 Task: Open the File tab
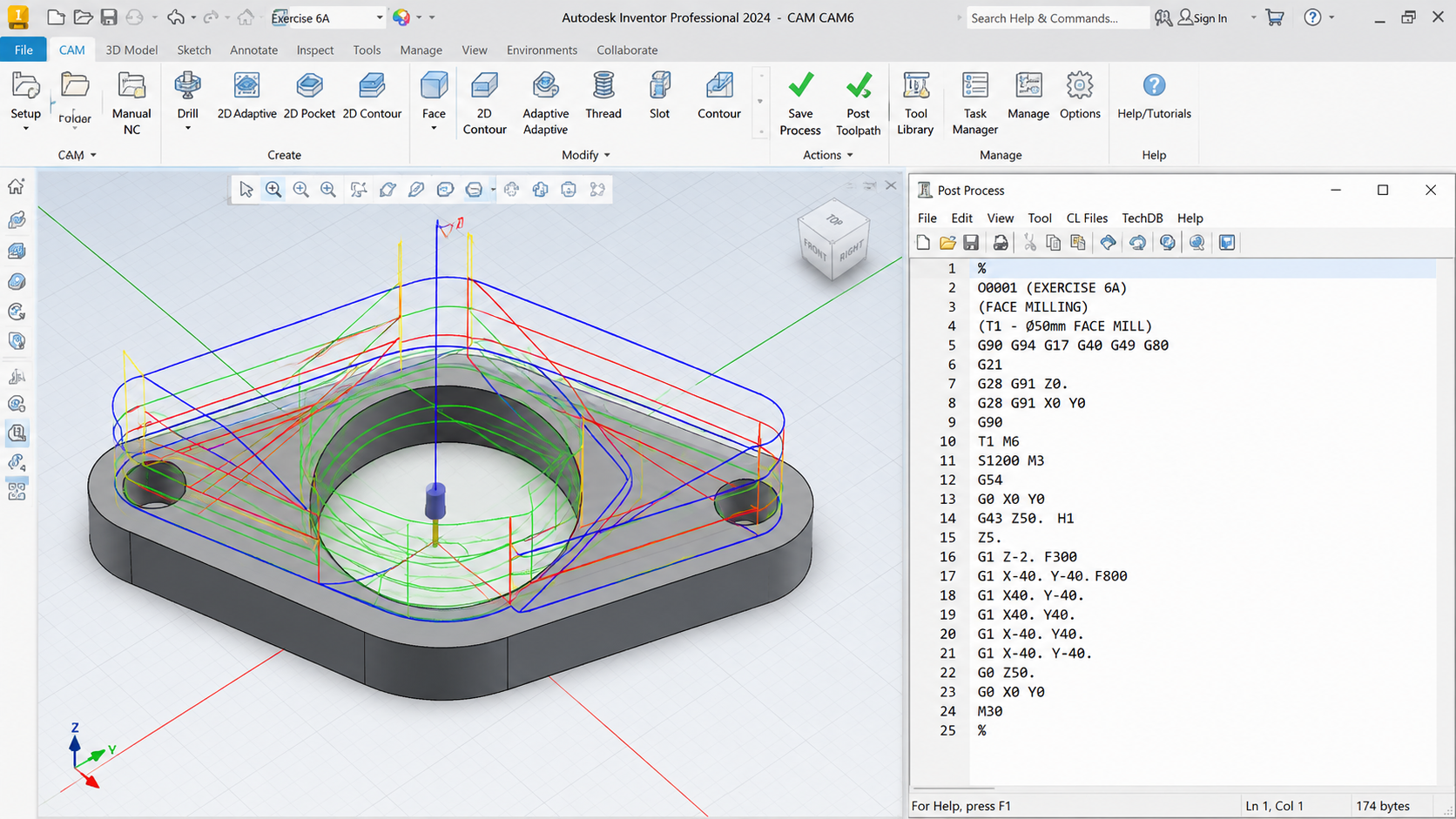pyautogui.click(x=24, y=50)
